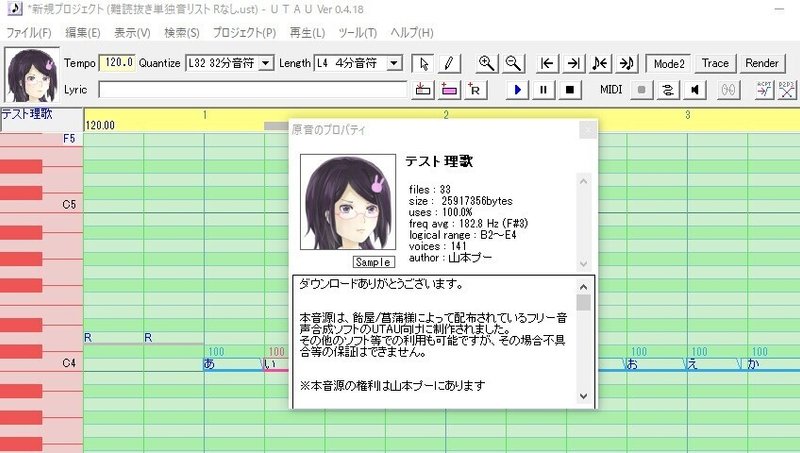Click the P2P3 crossfade tool icon
The width and height of the screenshot is (800, 453).
[x=787, y=90]
